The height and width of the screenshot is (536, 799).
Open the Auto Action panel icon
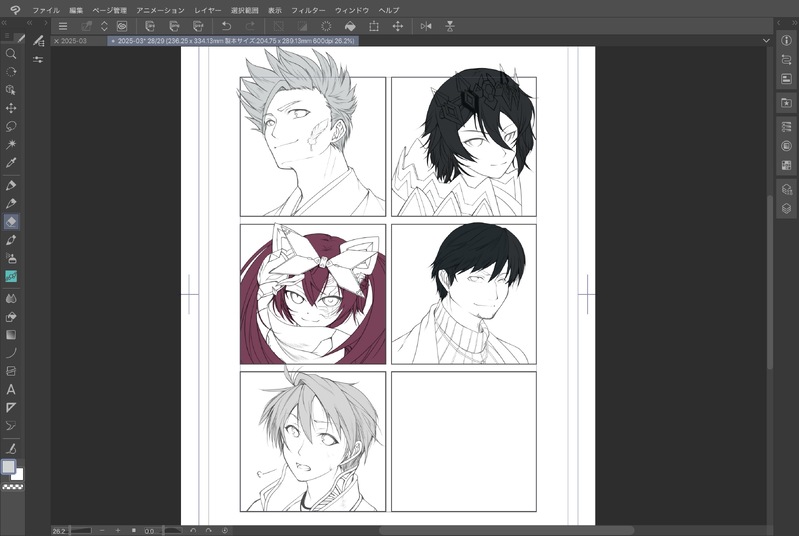(x=786, y=60)
